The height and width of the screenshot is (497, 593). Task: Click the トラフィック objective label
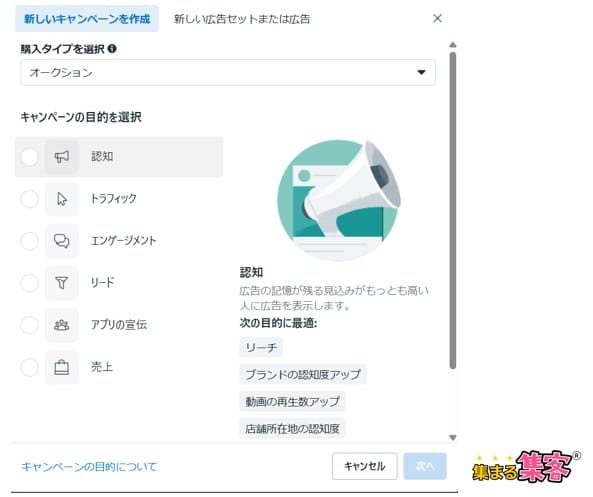point(114,199)
